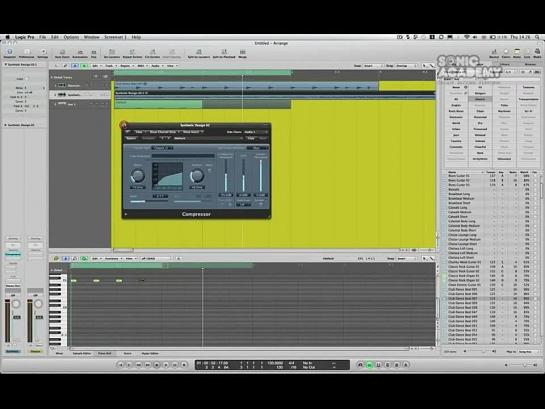This screenshot has width=545, height=409.
Task: Open the Piano Roll quantize value dropdown
Action: [155, 259]
